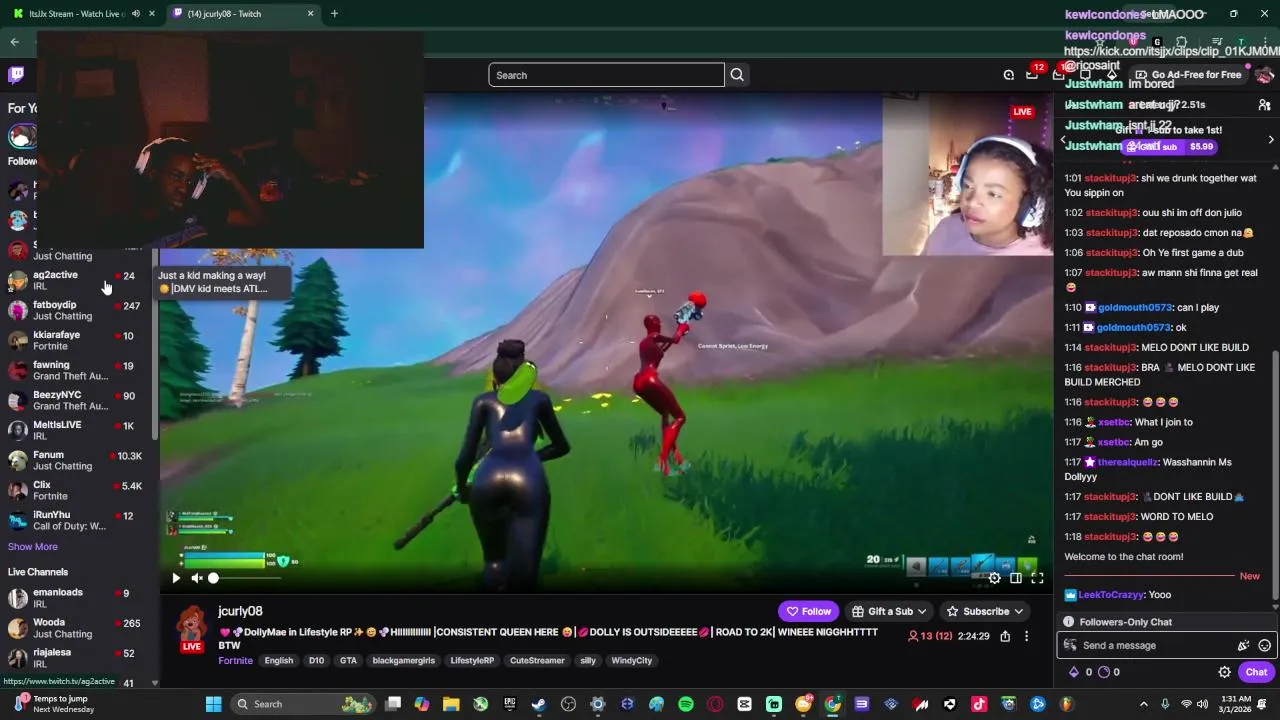Open BeezyNYC channel in sidebar
The height and width of the screenshot is (720, 1280).
76,400
